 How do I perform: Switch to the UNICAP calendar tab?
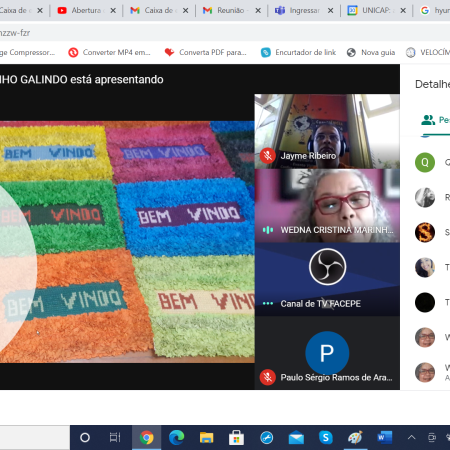point(377,10)
